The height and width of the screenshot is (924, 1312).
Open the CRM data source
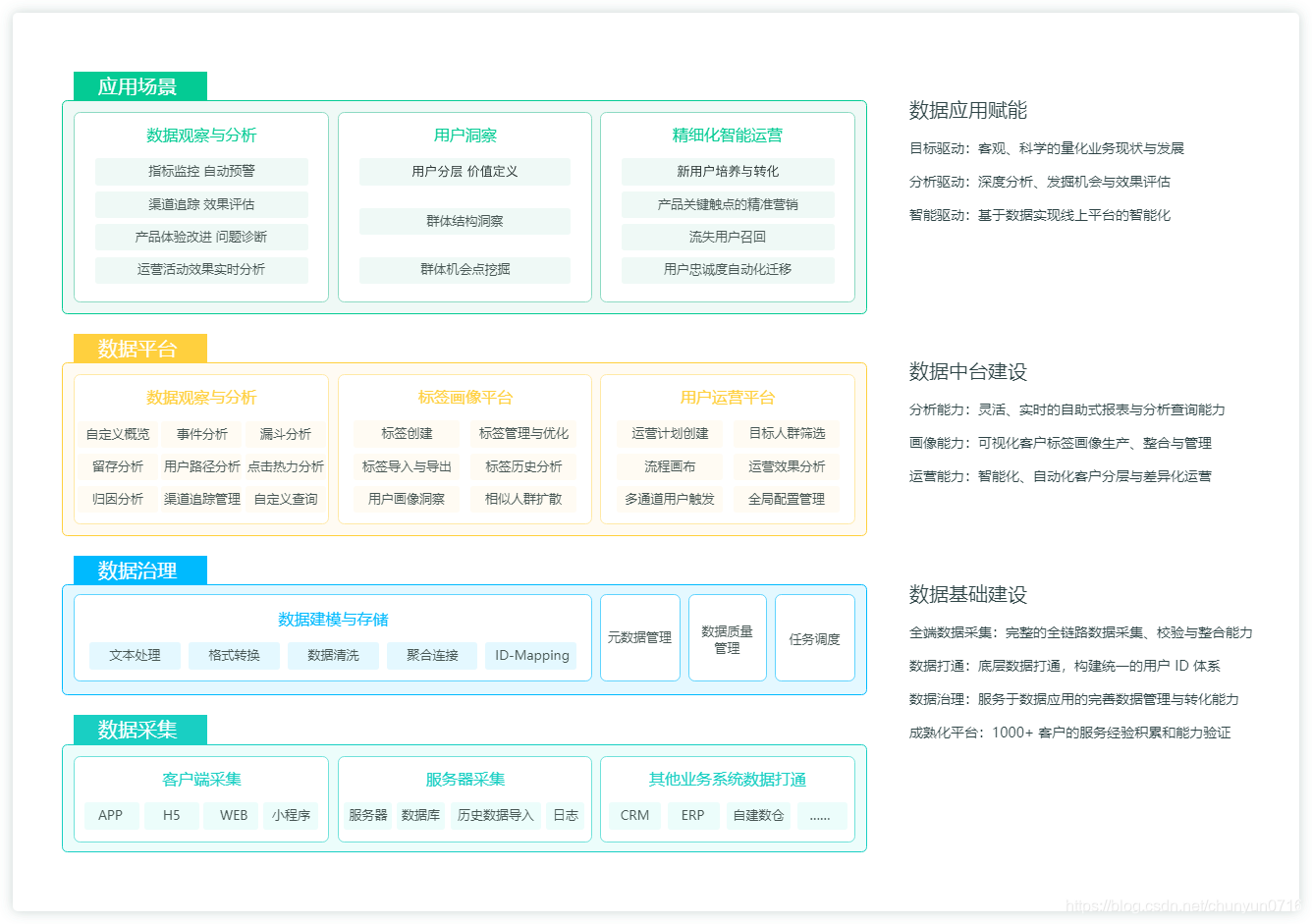[634, 815]
